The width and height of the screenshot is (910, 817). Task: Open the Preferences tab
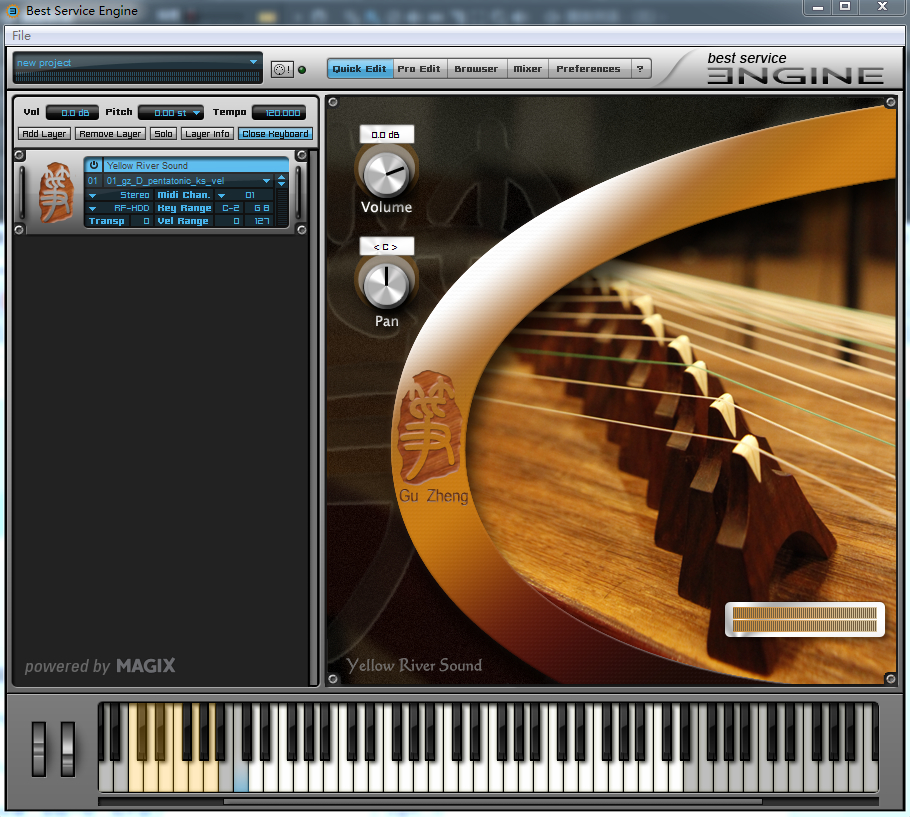tap(588, 69)
